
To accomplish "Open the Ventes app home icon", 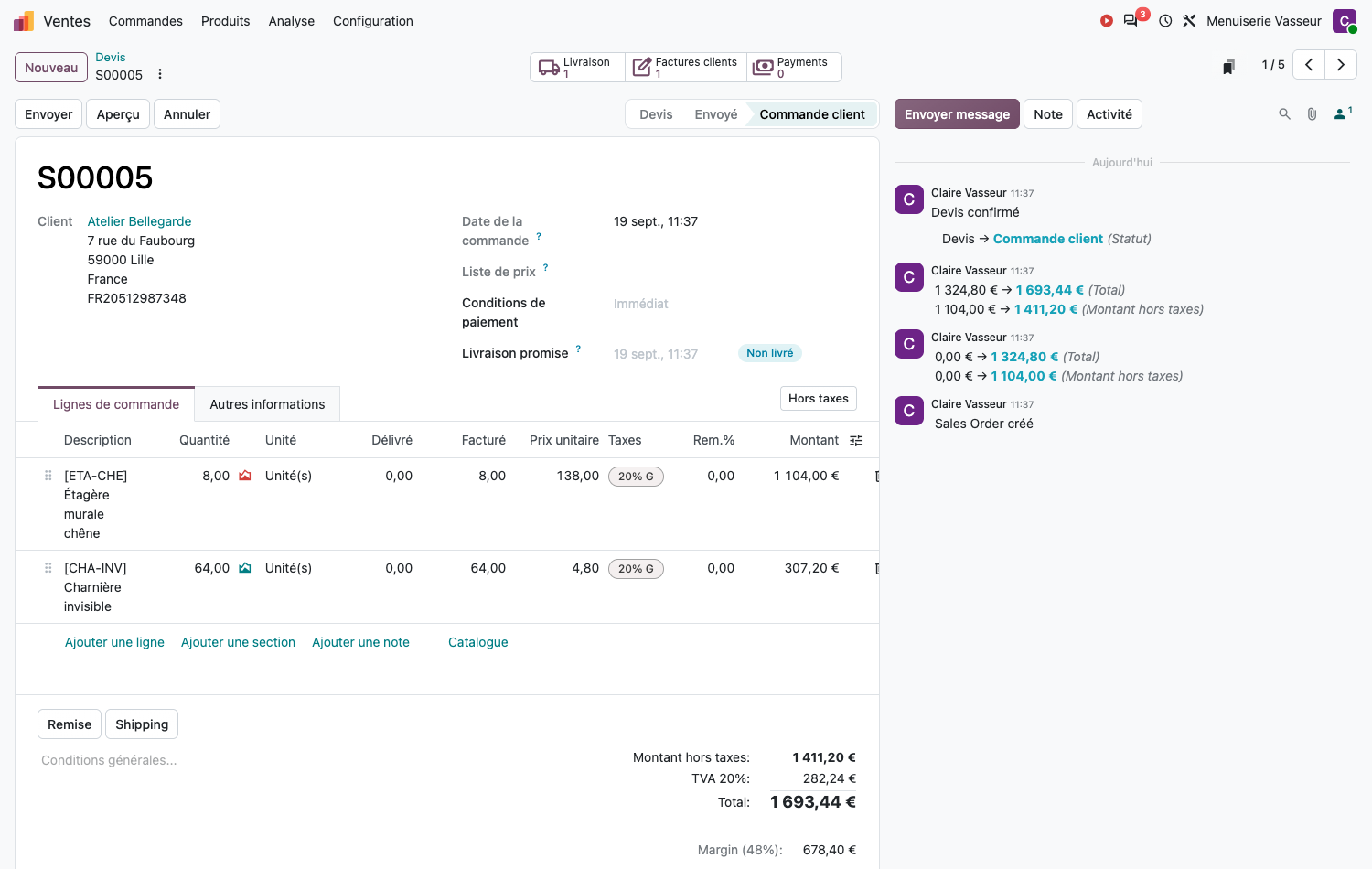I will pos(24,21).
